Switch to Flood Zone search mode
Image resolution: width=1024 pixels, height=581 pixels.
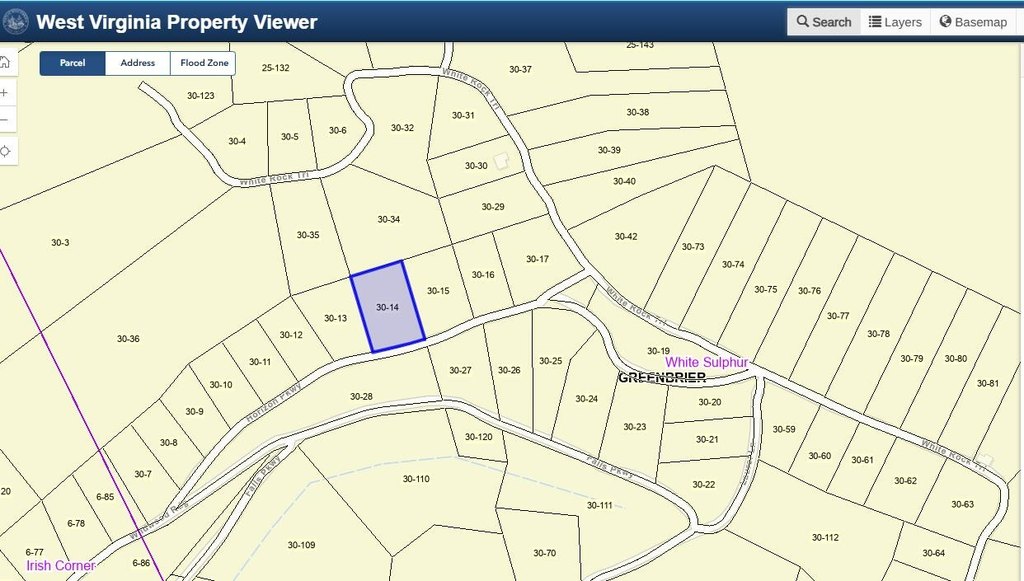(x=204, y=63)
